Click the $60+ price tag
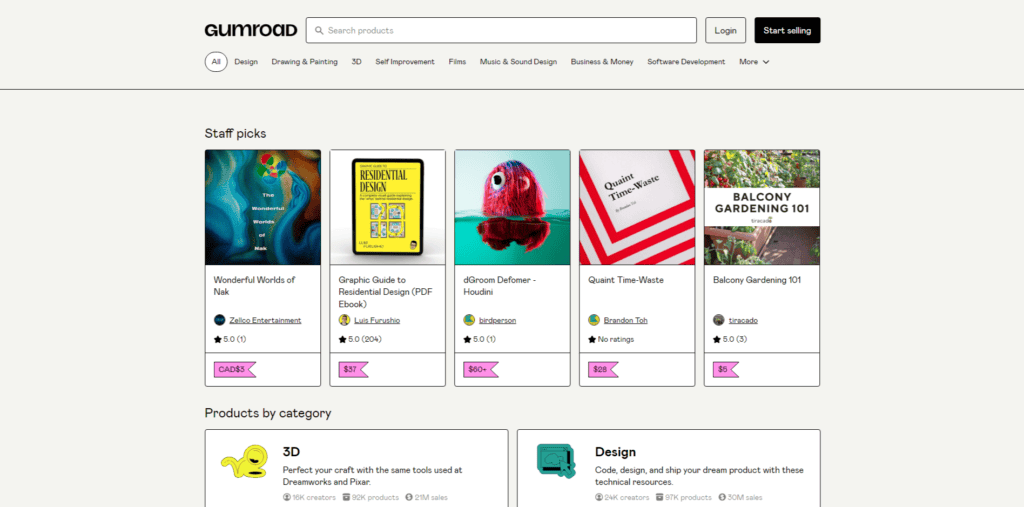This screenshot has width=1024, height=507. pos(481,370)
